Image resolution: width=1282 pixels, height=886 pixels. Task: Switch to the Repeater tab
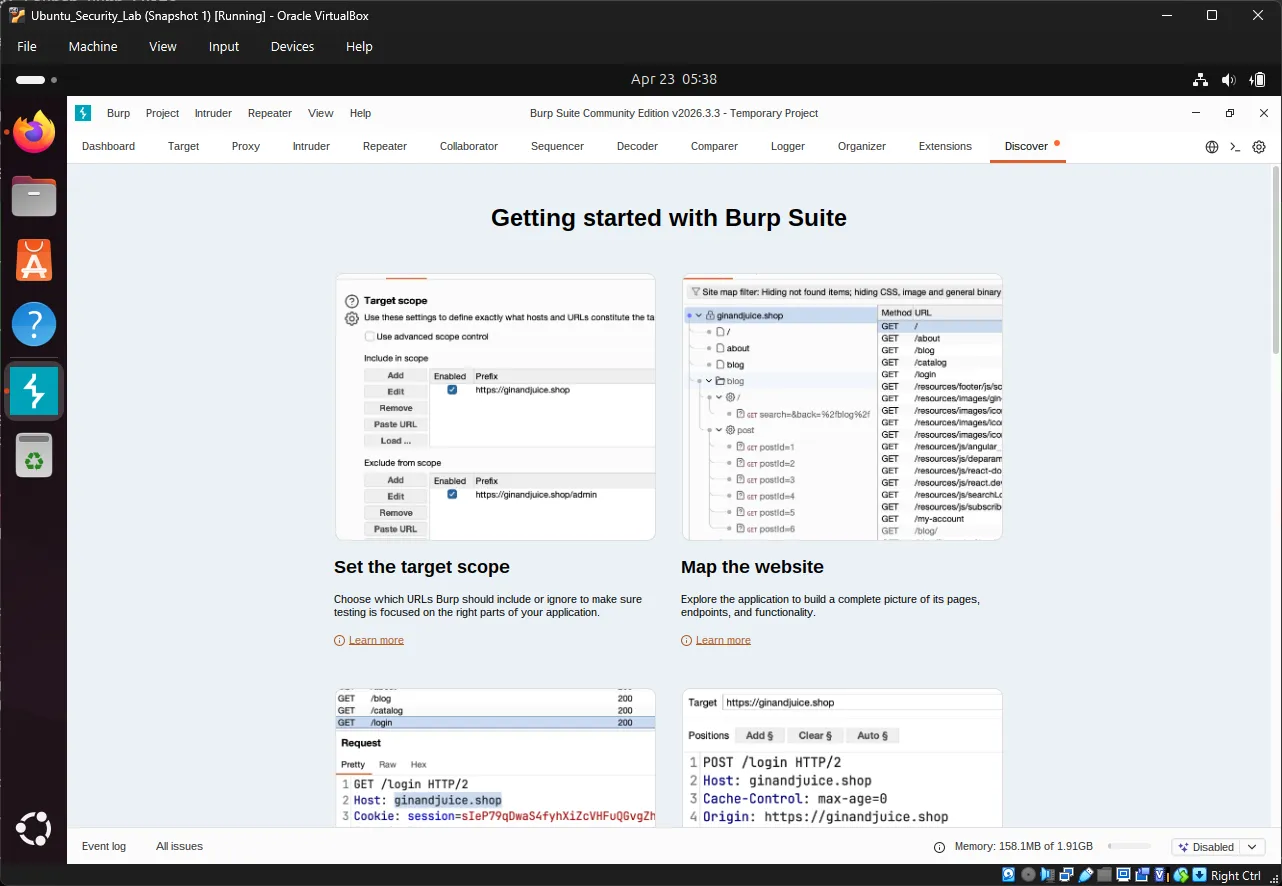pyautogui.click(x=384, y=146)
